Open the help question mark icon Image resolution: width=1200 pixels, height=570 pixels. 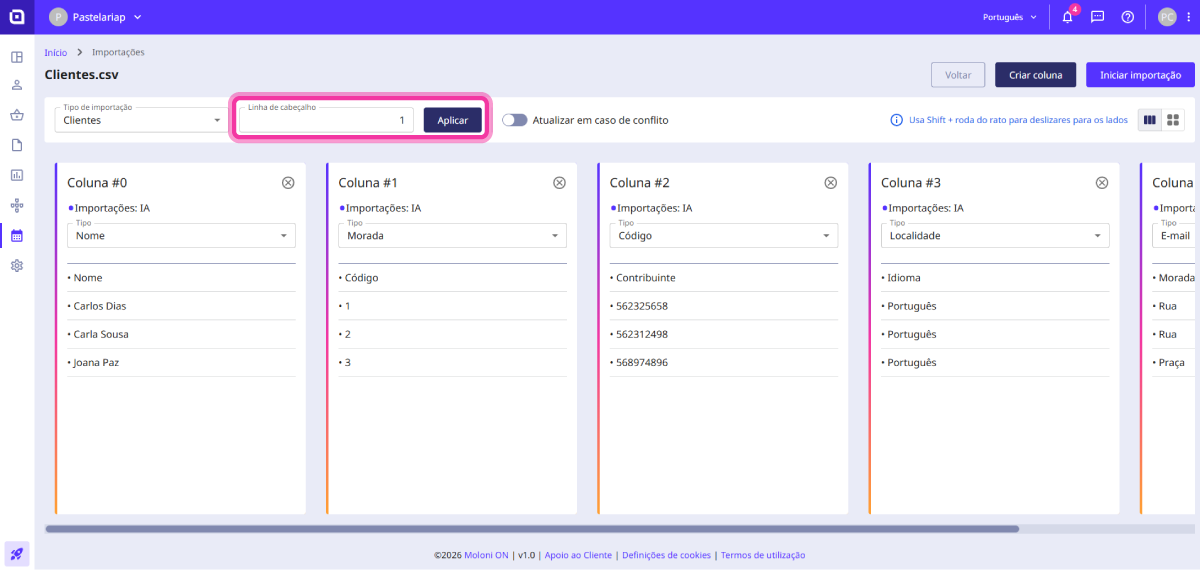tap(1127, 17)
